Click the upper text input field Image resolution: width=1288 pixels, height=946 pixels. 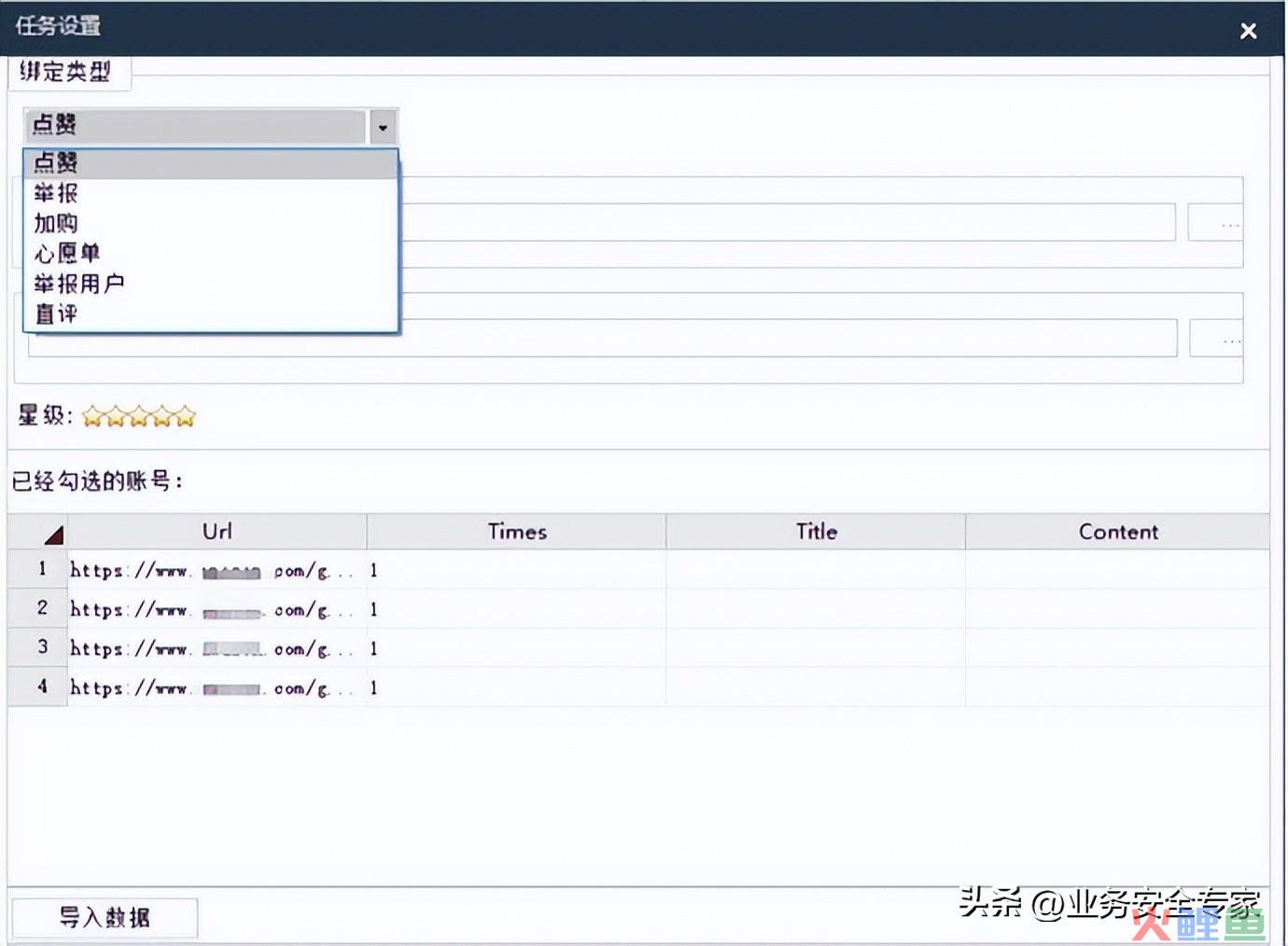coord(788,223)
